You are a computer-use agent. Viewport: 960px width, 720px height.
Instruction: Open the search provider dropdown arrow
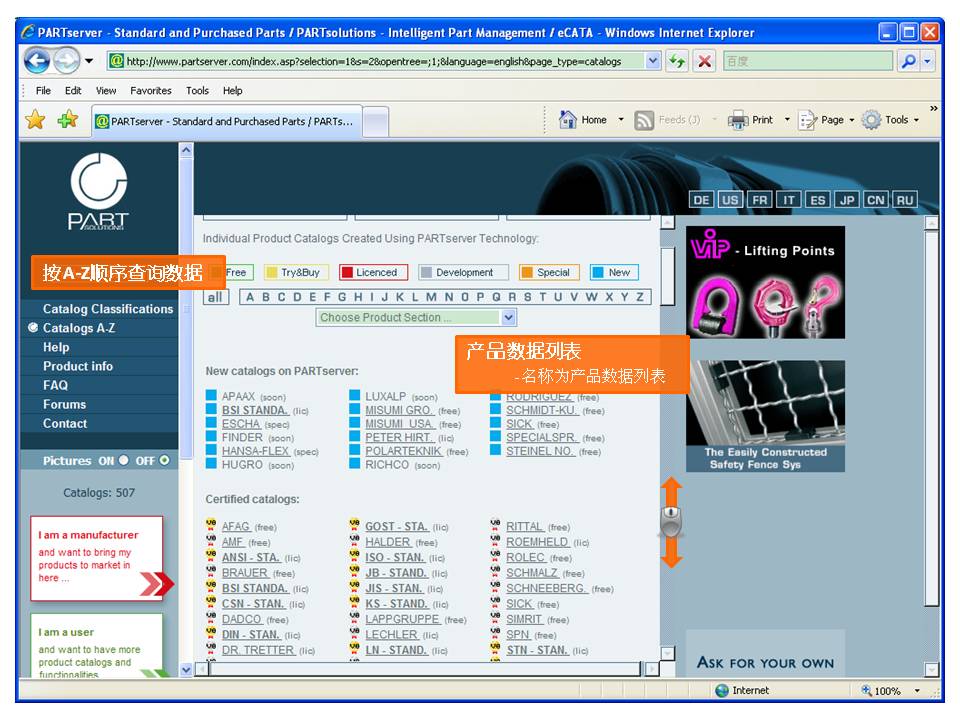coord(928,61)
